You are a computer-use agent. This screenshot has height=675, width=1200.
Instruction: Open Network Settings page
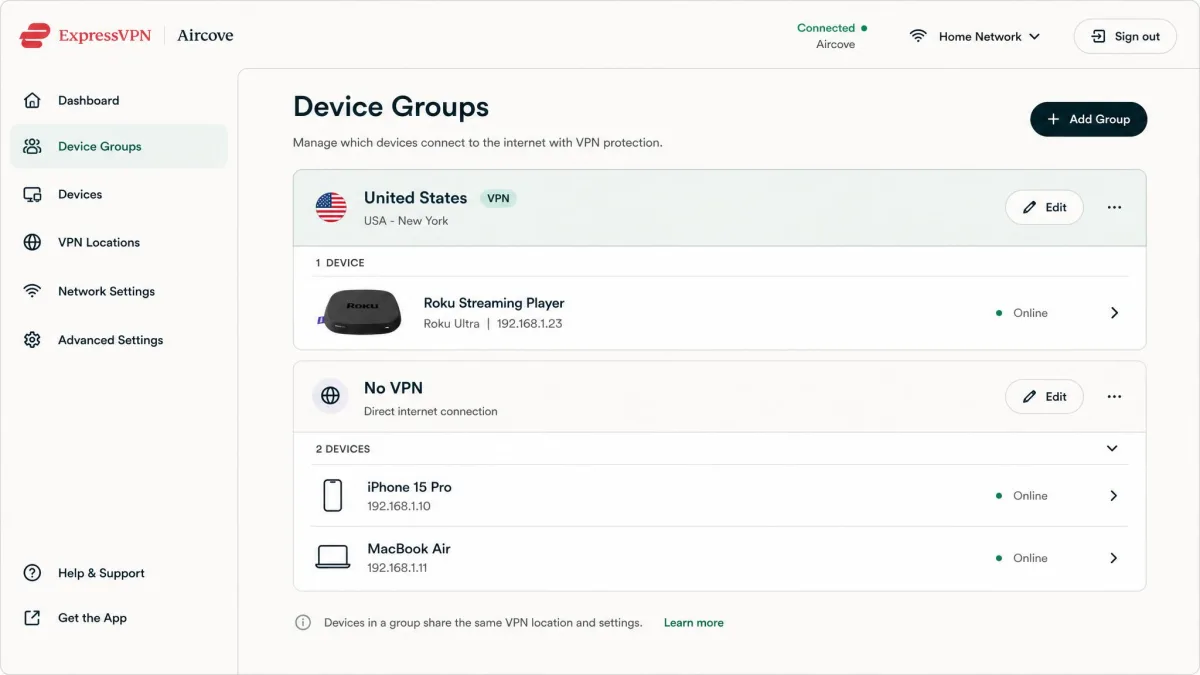(119, 291)
